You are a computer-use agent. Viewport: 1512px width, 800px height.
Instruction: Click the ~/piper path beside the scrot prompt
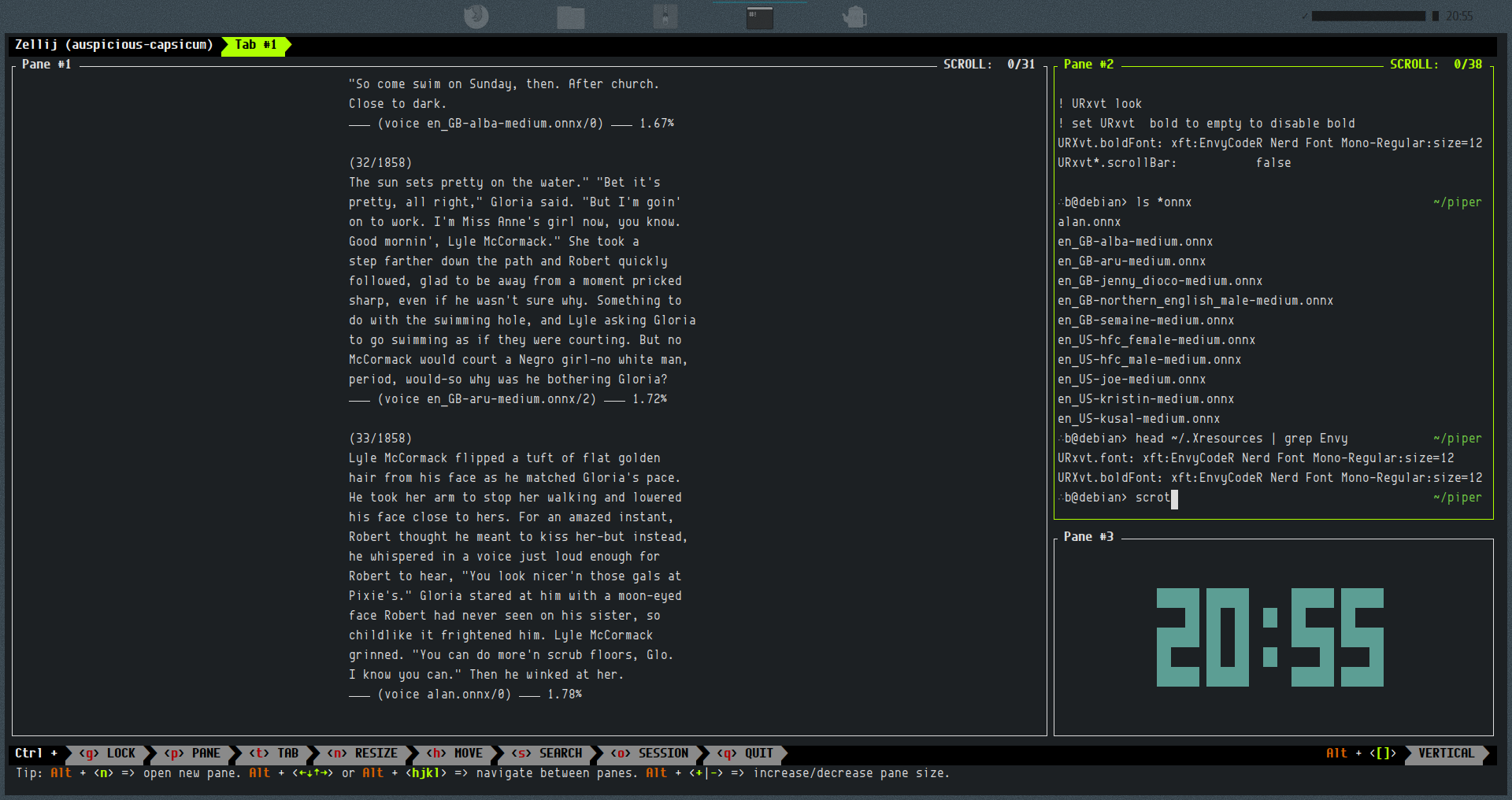coord(1457,498)
